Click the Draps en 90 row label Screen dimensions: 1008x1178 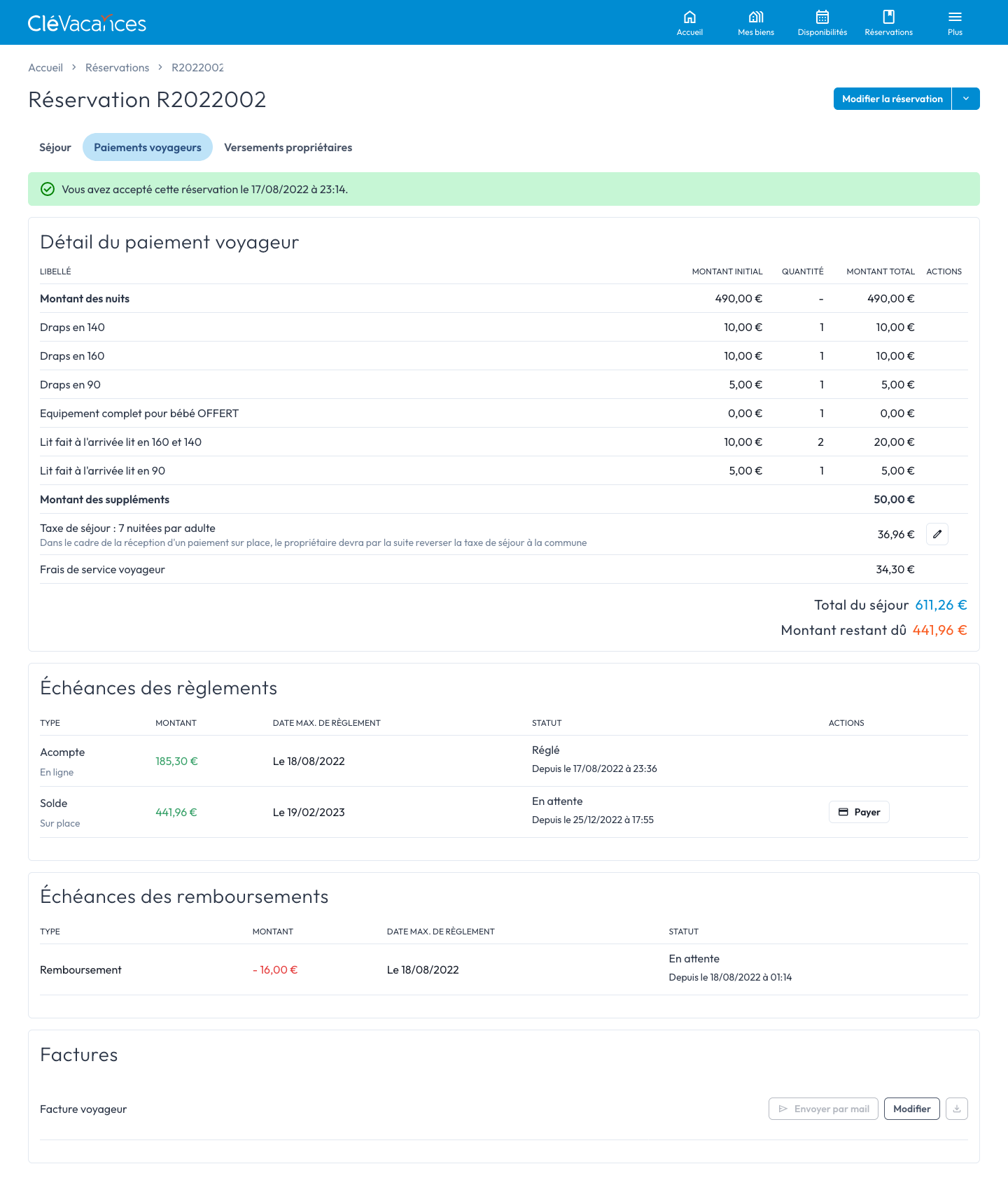70,384
